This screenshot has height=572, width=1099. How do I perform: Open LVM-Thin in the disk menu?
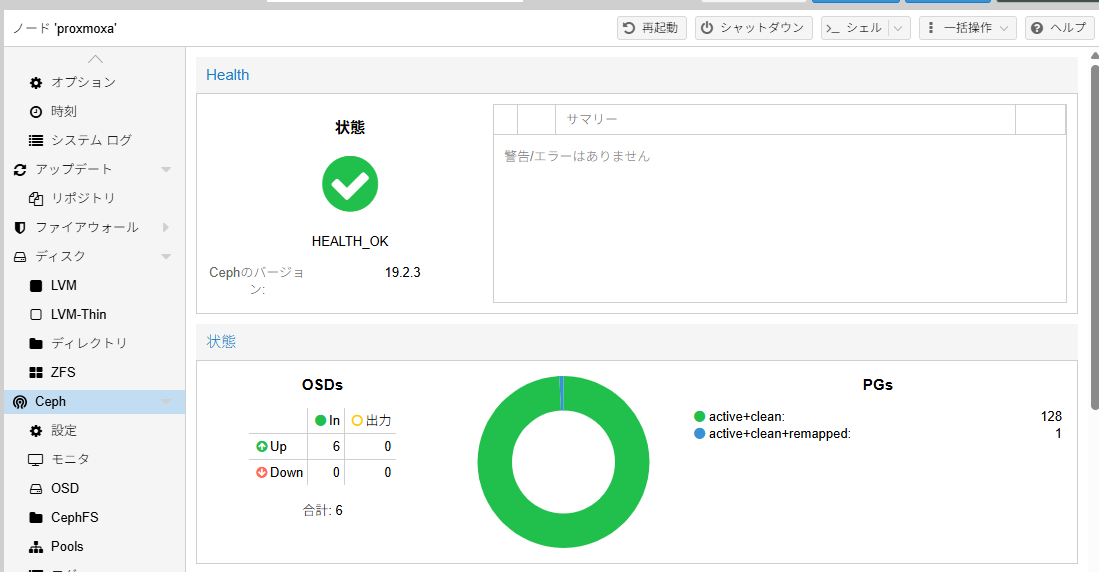(78, 314)
